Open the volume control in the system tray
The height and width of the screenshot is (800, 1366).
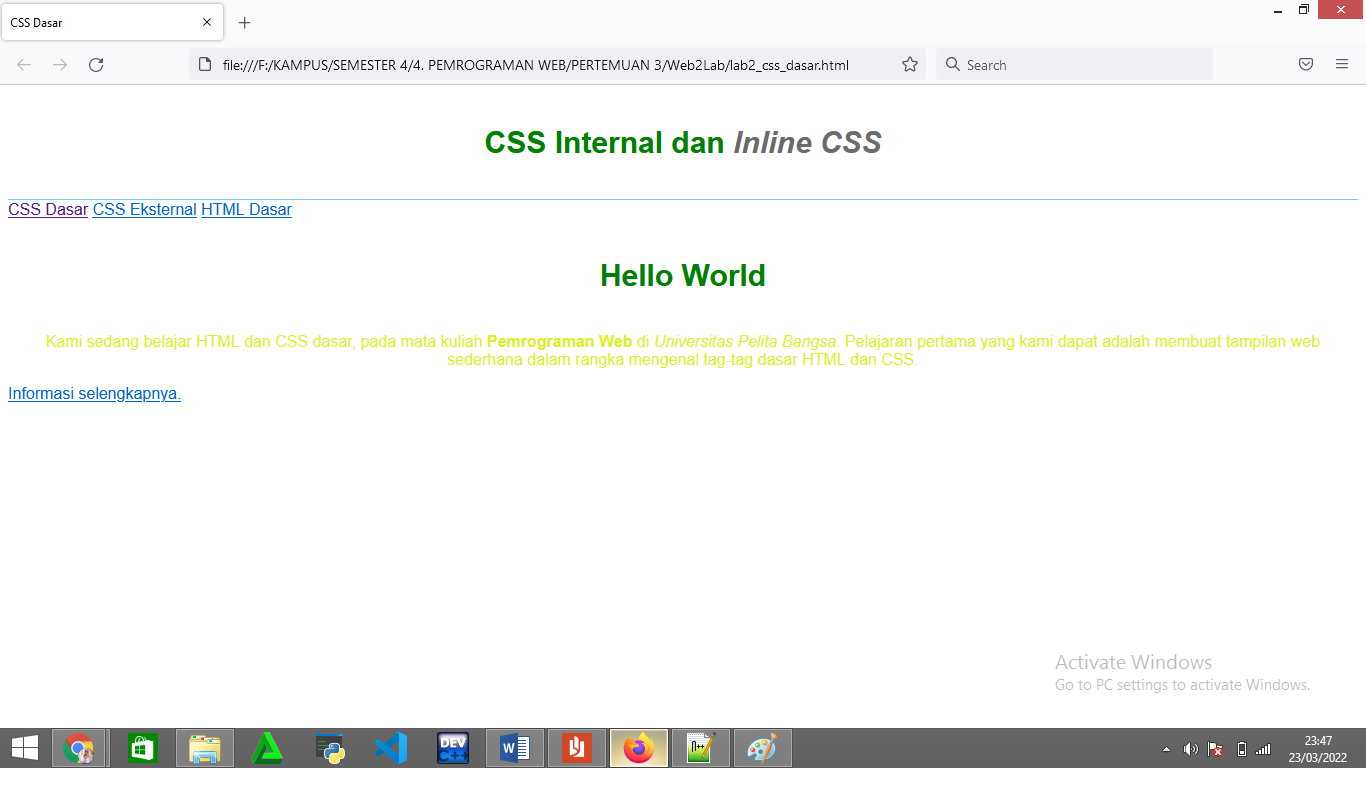1190,748
